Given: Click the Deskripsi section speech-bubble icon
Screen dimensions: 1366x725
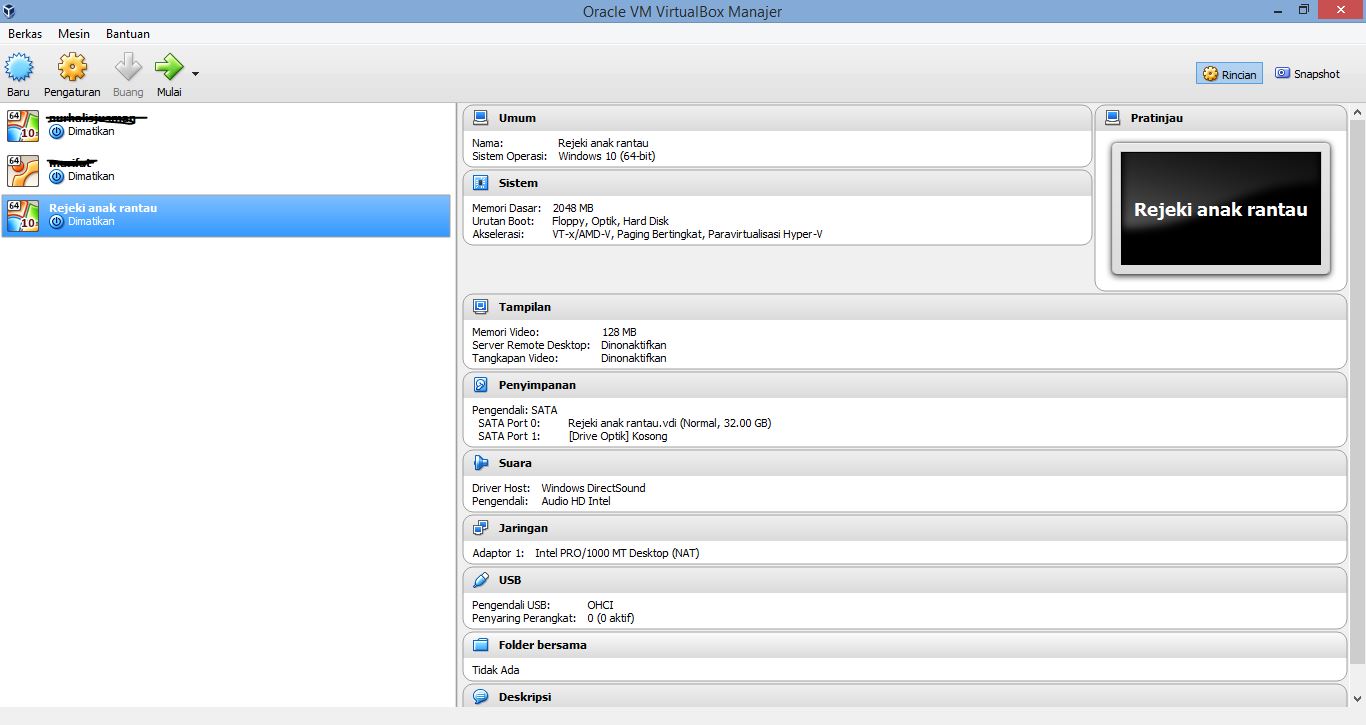Looking at the screenshot, I should pos(481,697).
